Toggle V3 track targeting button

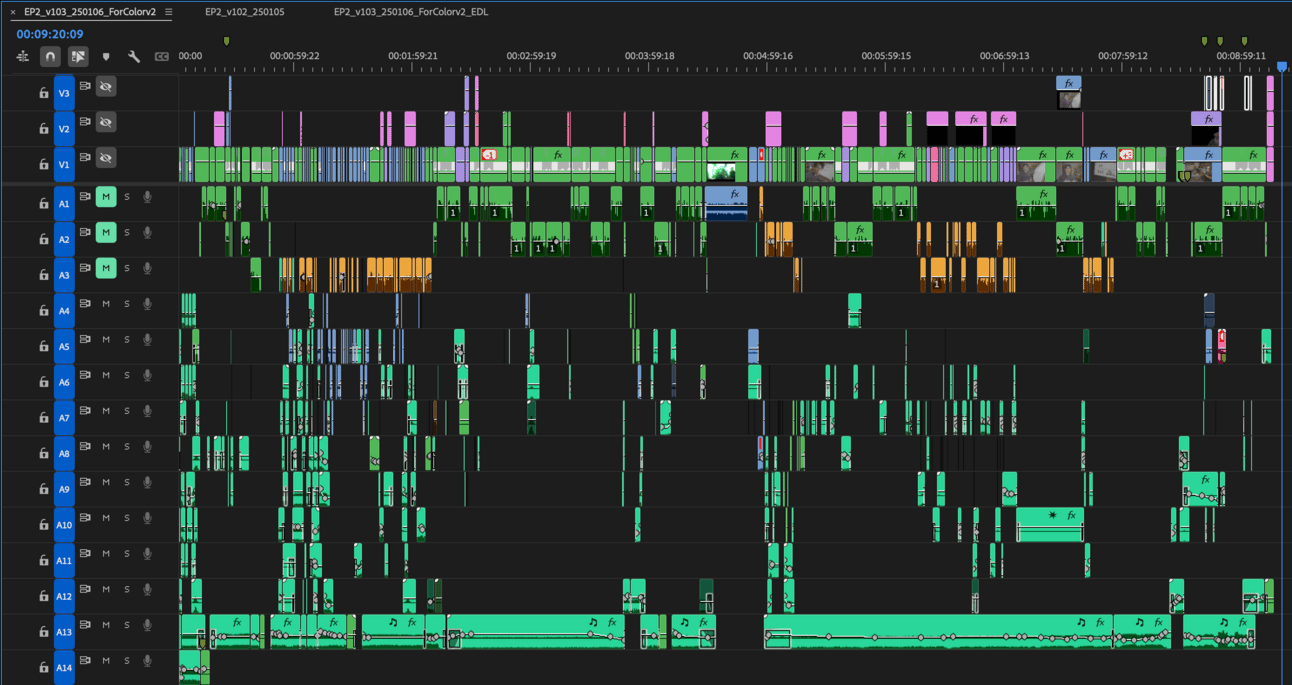pos(64,93)
